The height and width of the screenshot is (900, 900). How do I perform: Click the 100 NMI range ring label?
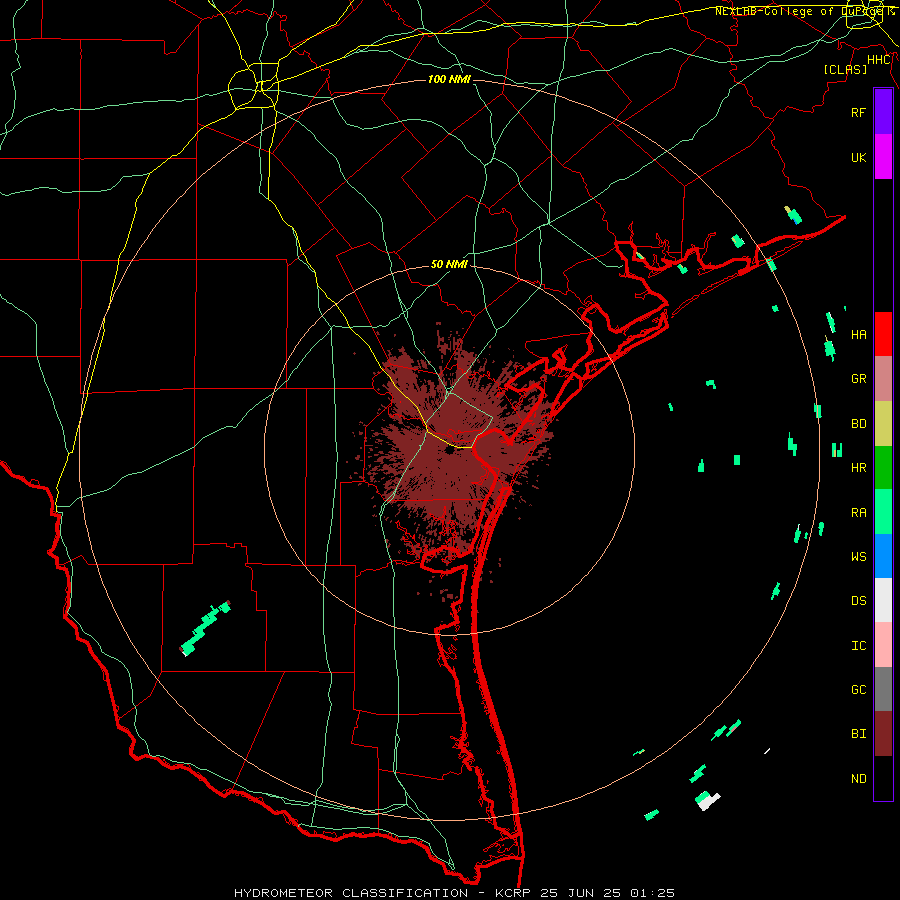tap(449, 79)
